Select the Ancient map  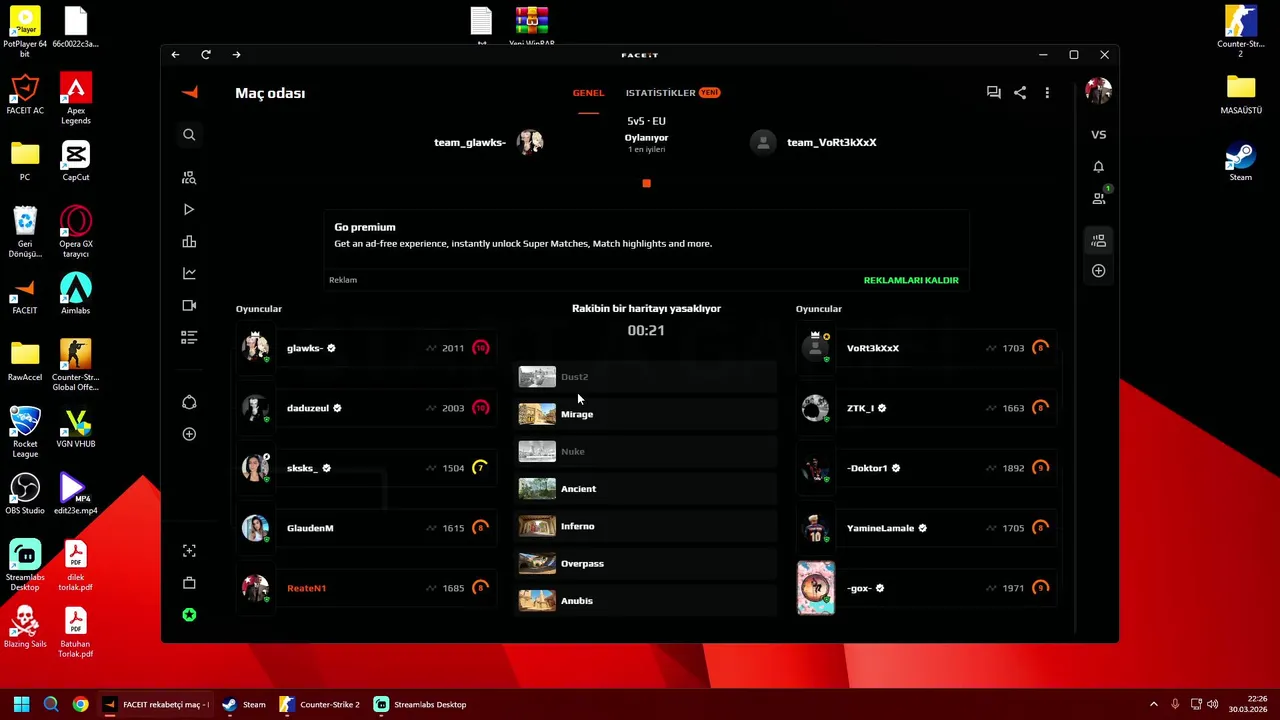646,489
